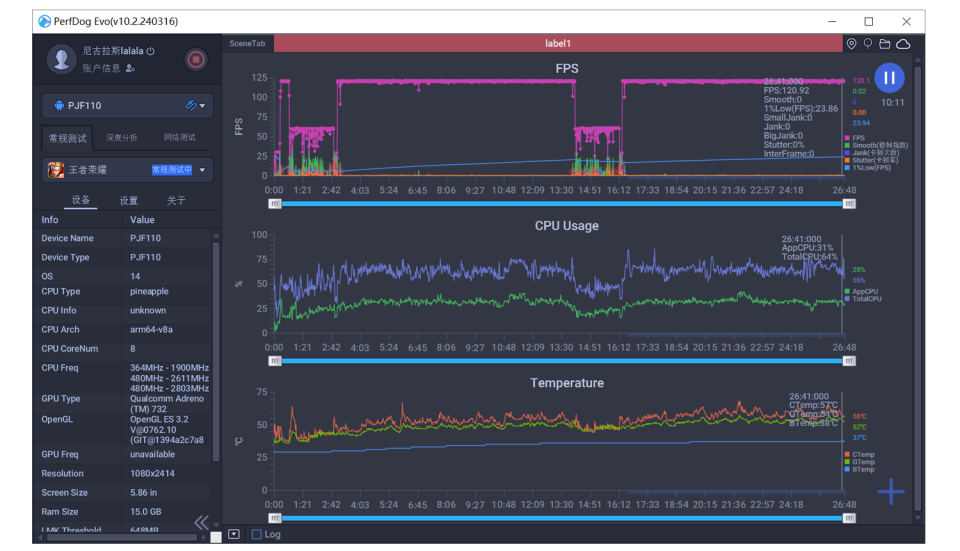Switch to the 设置 tab
Screen dimensions: 960x551
[x=129, y=200]
